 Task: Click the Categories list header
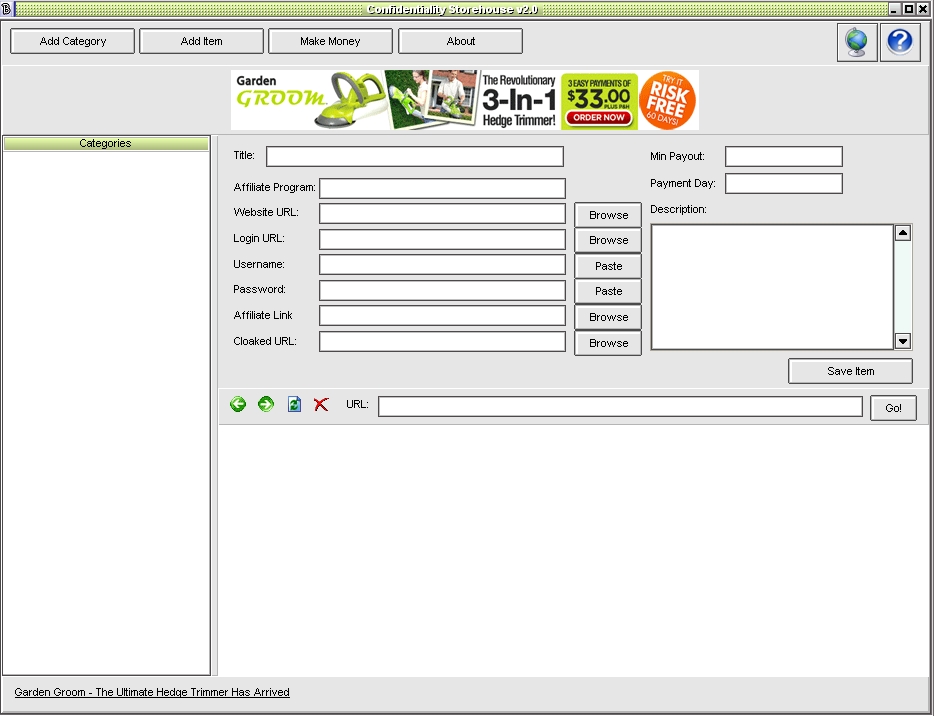tap(105, 144)
